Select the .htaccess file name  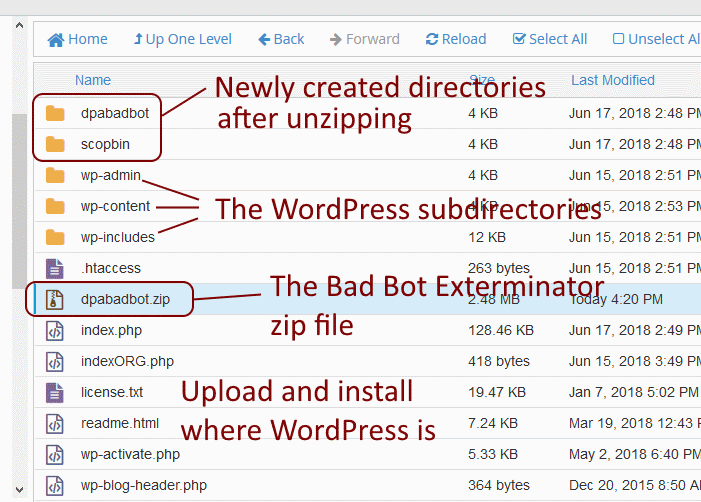[111, 268]
